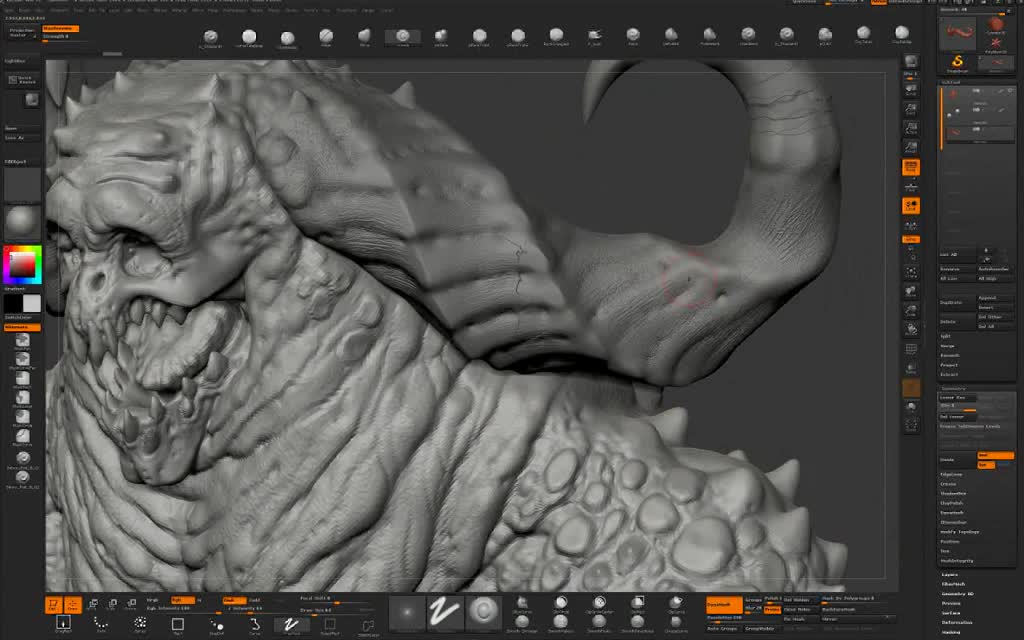Choose the DragDot stroke type
Screen dimensions: 1024x640
tap(217, 626)
